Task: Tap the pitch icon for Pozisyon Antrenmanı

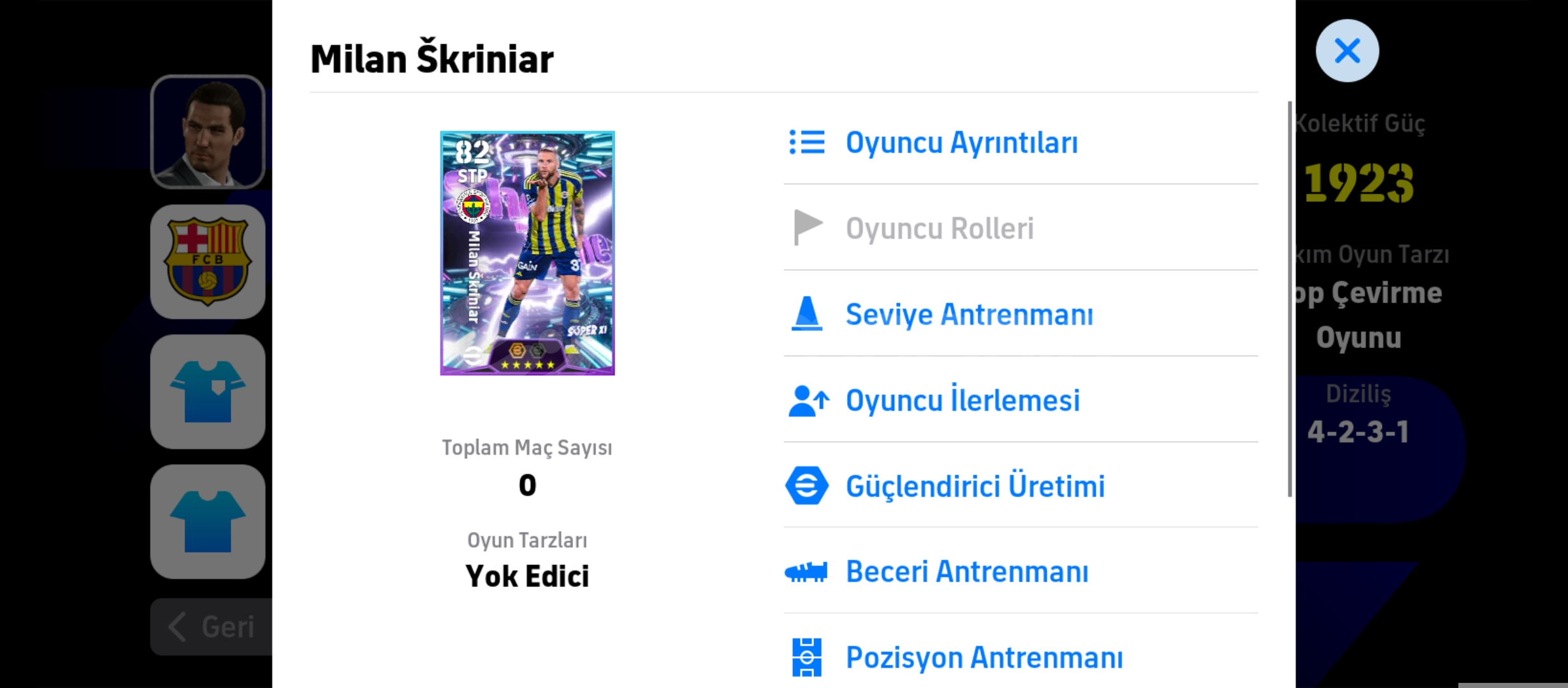Action: [x=806, y=657]
